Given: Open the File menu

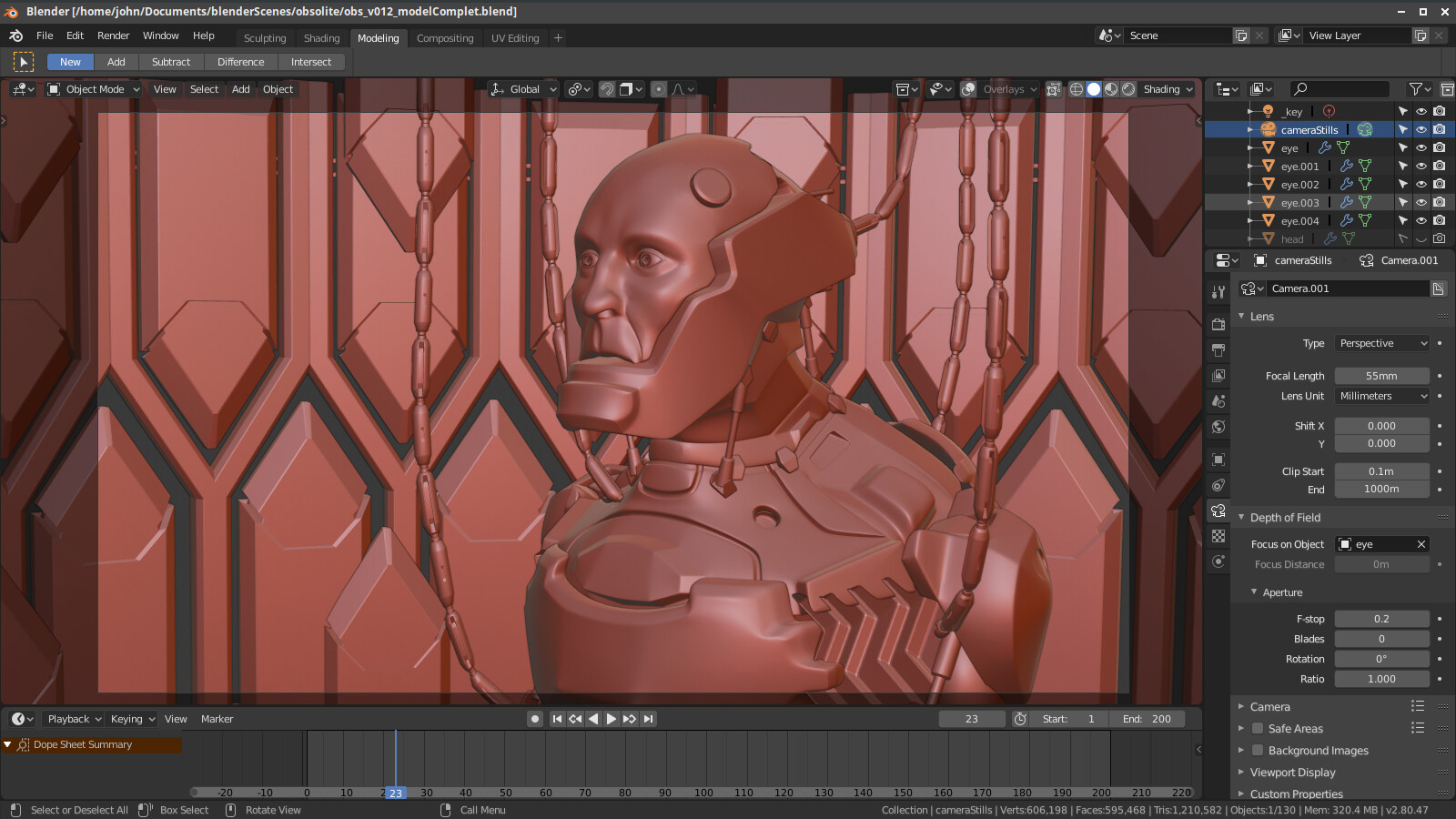Looking at the screenshot, I should coord(45,35).
